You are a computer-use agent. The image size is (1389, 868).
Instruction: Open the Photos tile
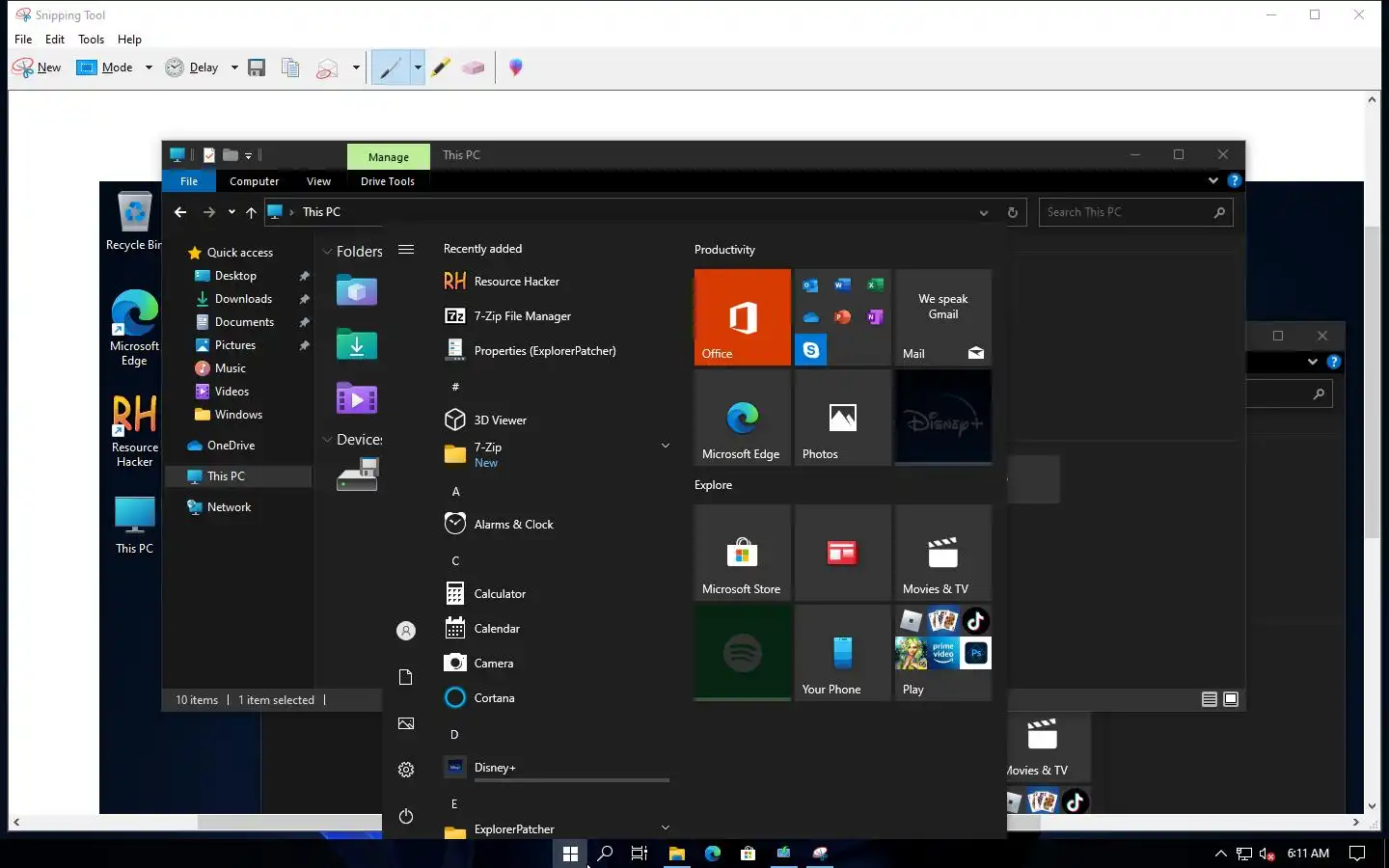843,418
